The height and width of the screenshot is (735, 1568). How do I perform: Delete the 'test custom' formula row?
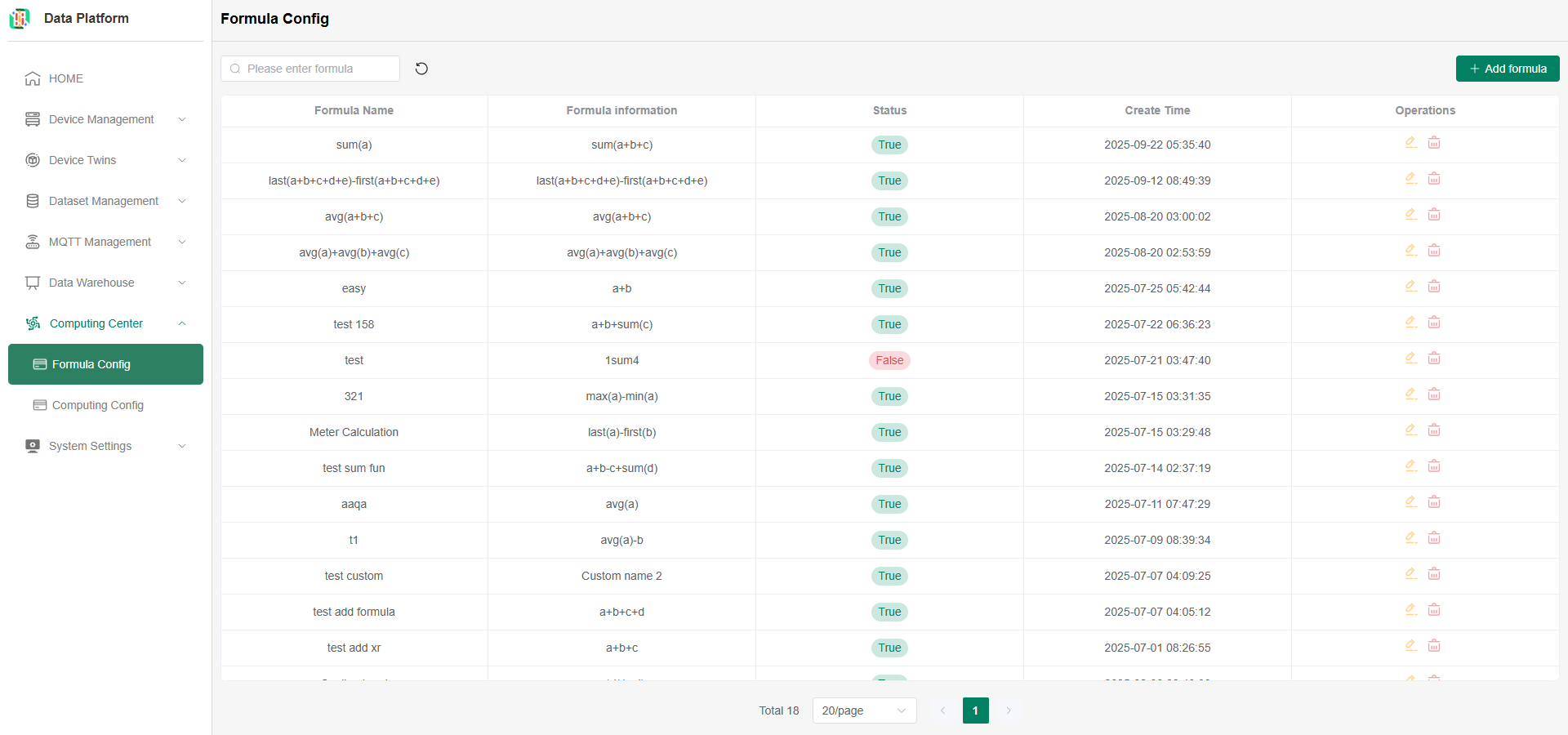1434,574
